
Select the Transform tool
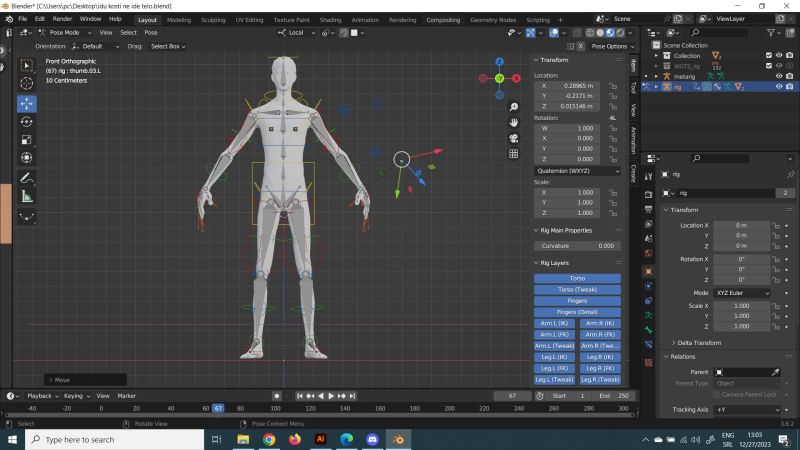27,158
